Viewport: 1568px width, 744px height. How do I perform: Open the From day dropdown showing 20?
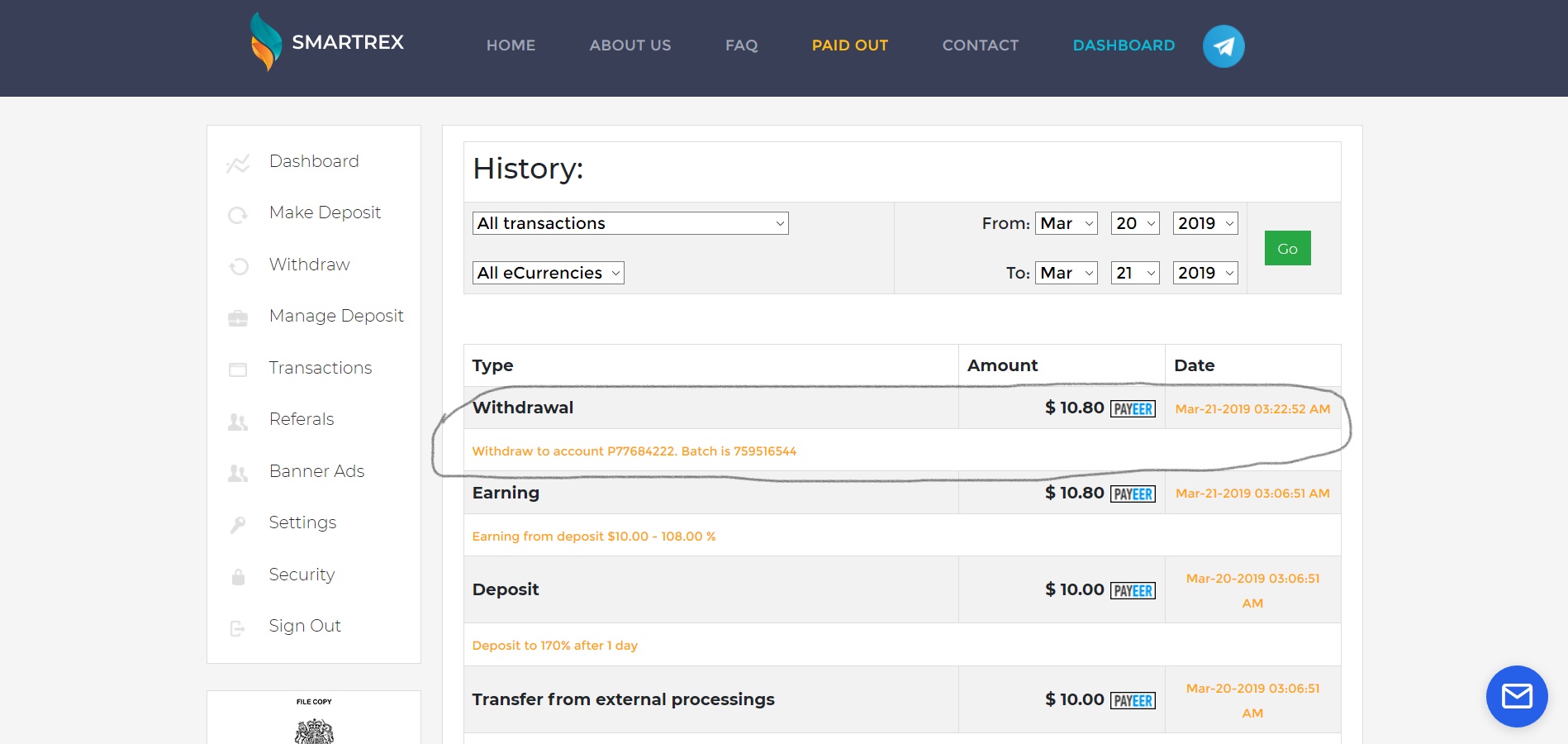point(1135,223)
